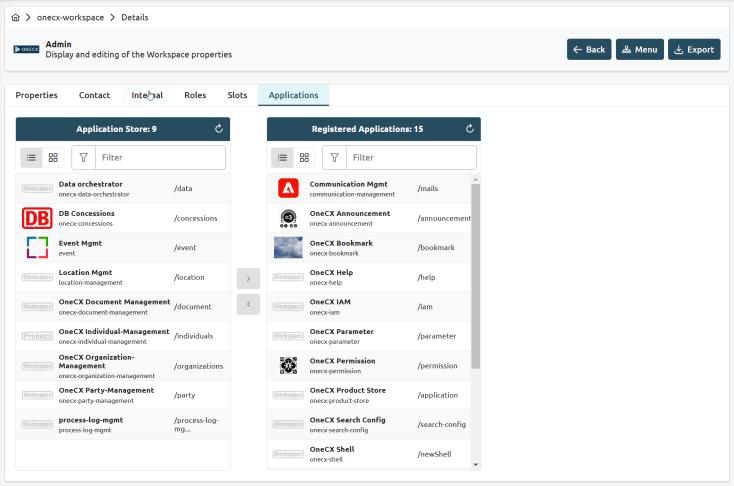Click the Event Mgmt colorful logo
Screen dimensions: 734x486
point(37,247)
